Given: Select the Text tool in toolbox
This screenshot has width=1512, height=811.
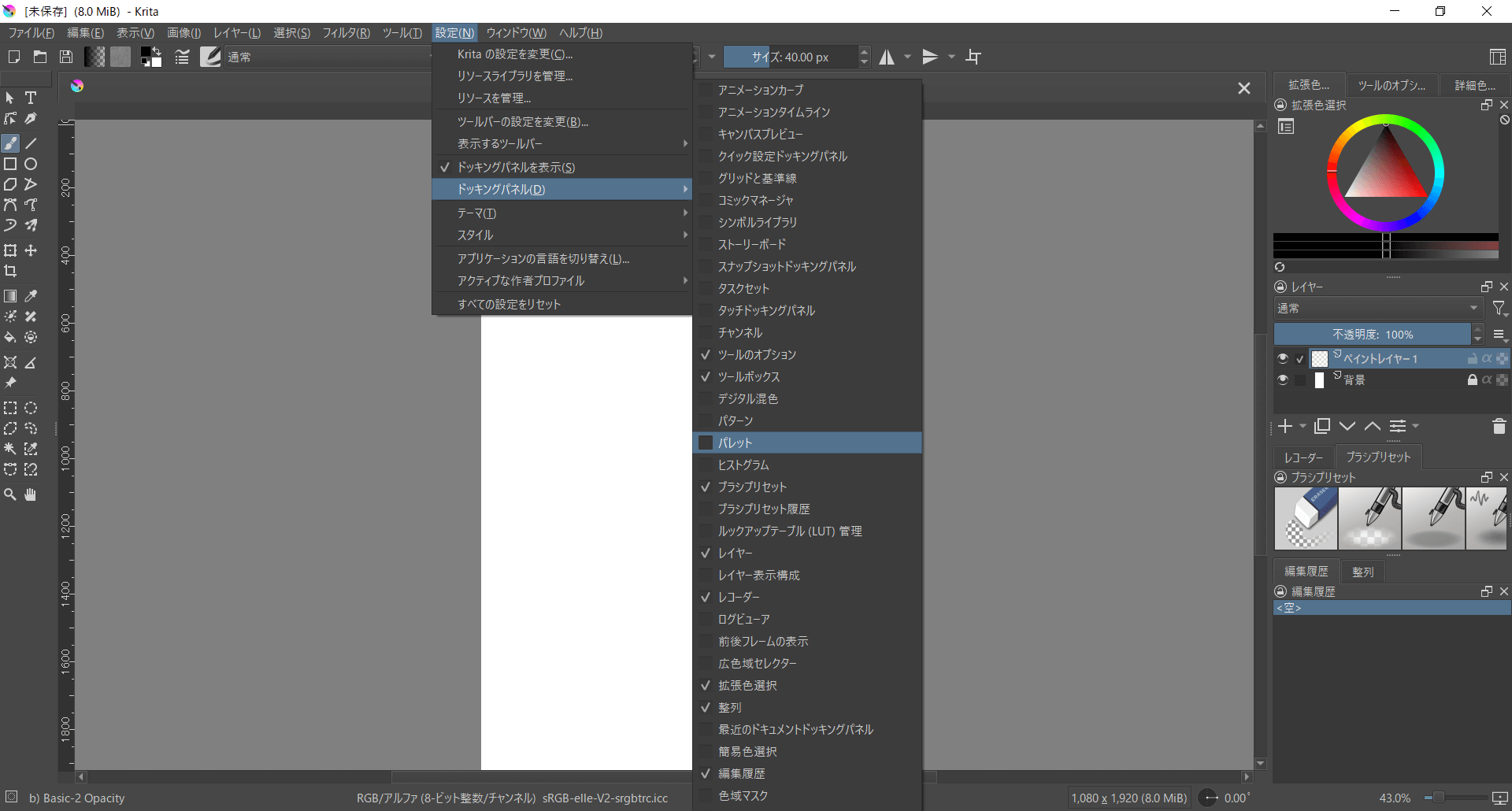Looking at the screenshot, I should [31, 98].
